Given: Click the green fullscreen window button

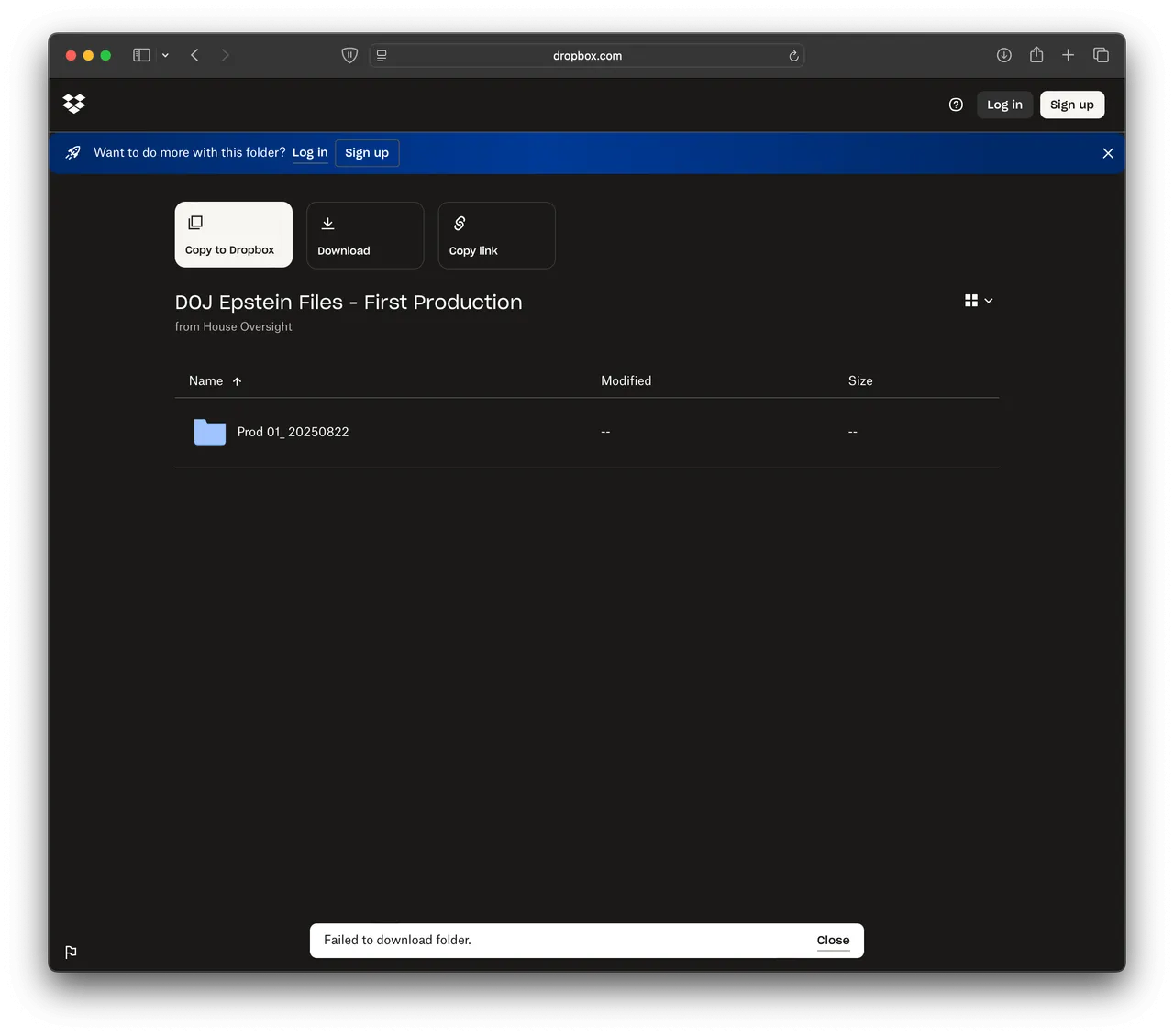Looking at the screenshot, I should click(105, 55).
